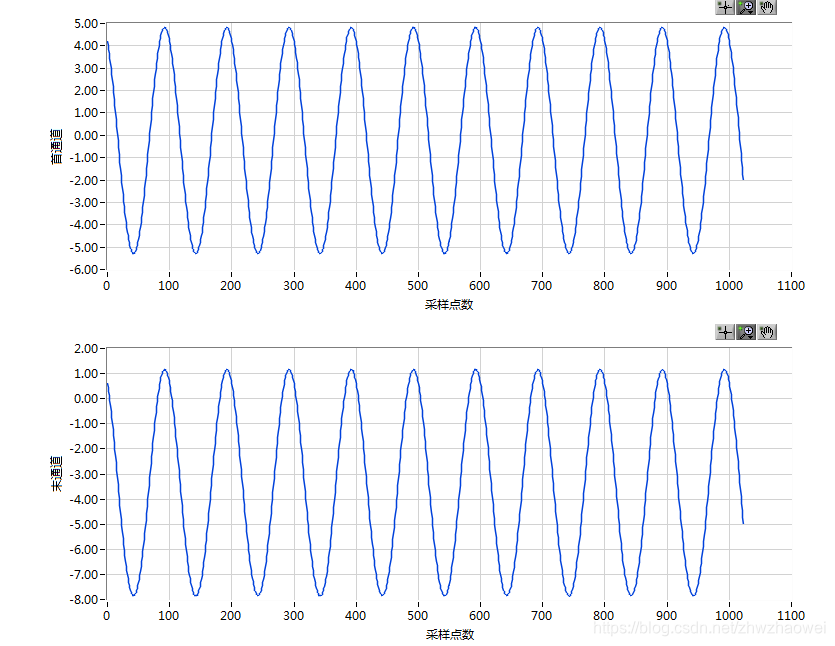835x646 pixels.
Task: Click the -4.00 tick on 末通道 y-axis
Action: tap(84, 500)
